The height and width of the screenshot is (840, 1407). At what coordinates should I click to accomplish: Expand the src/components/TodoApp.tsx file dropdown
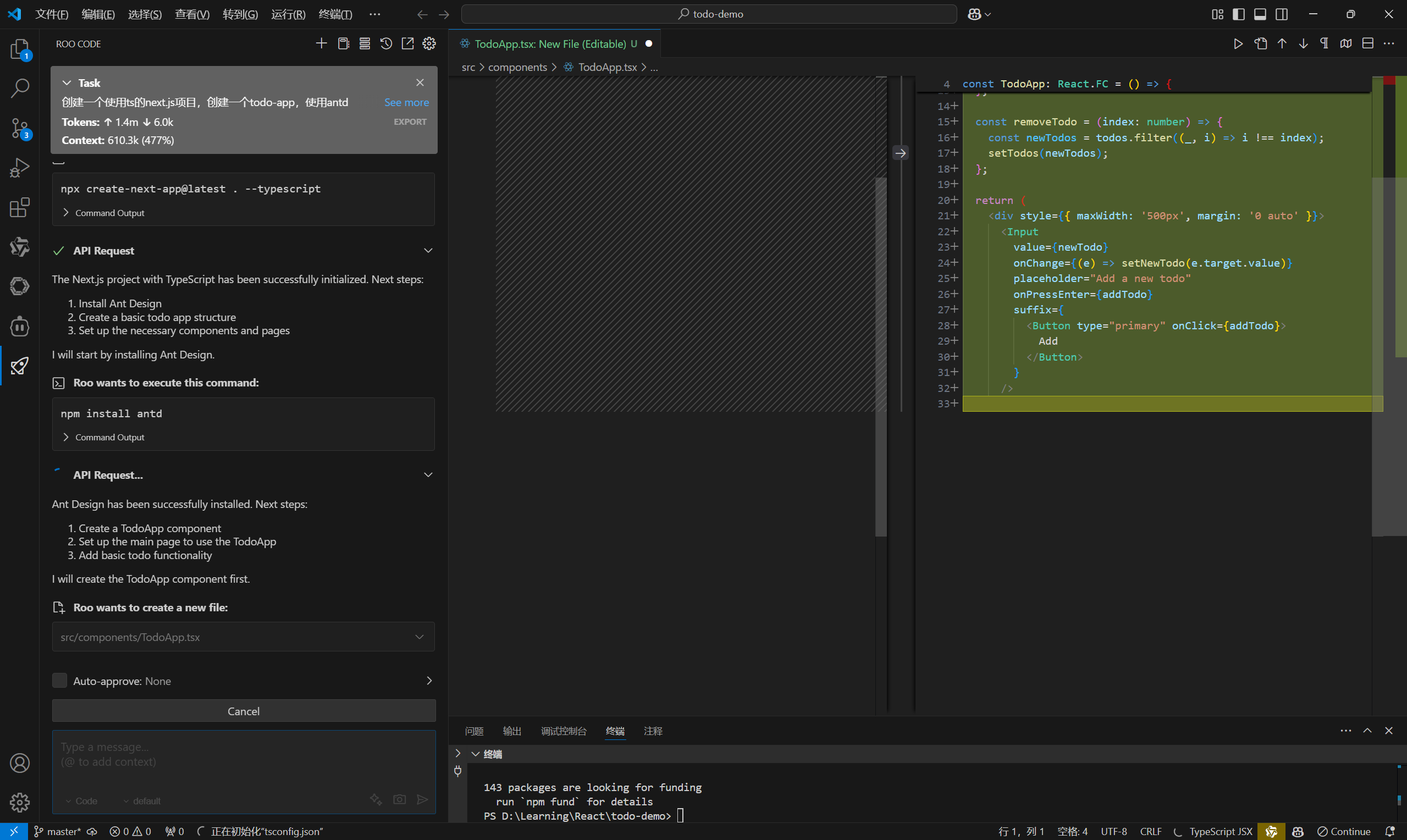click(420, 637)
